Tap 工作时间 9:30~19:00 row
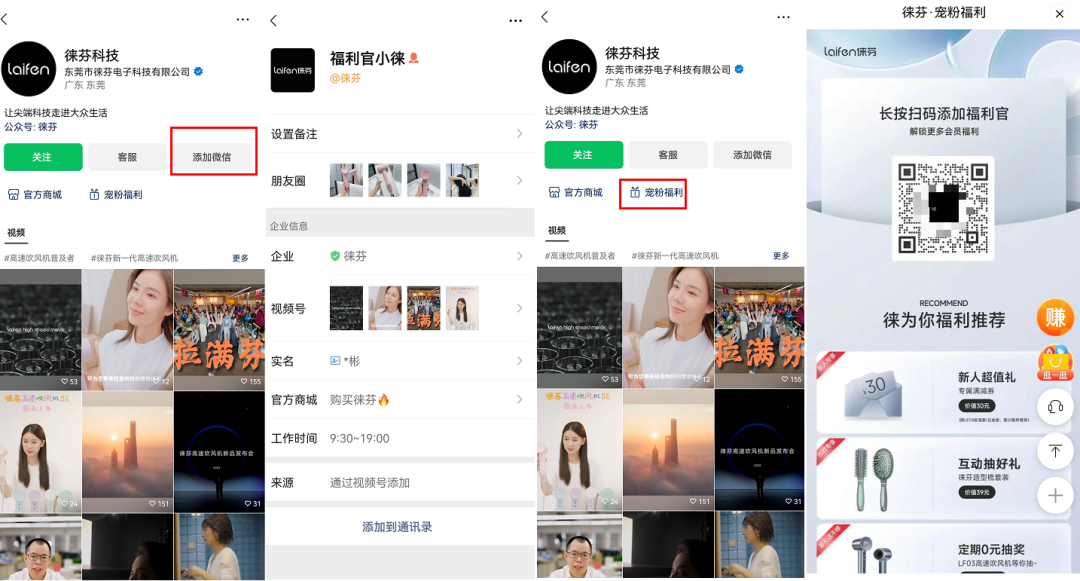Viewport: 1080px width, 581px height. point(400,439)
